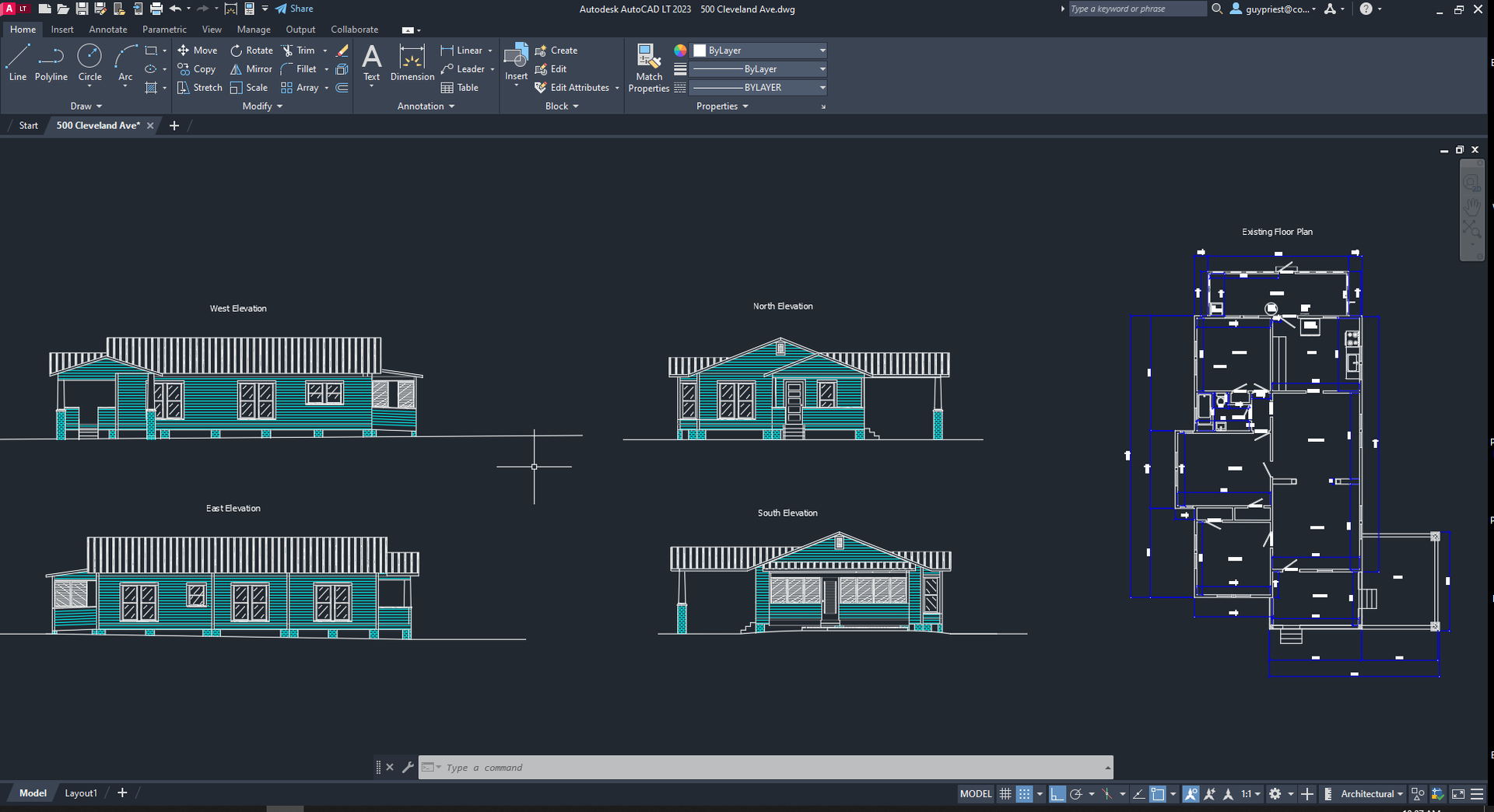Toggle drawing grid display in status bar
This screenshot has height=812, width=1494.
[1005, 794]
